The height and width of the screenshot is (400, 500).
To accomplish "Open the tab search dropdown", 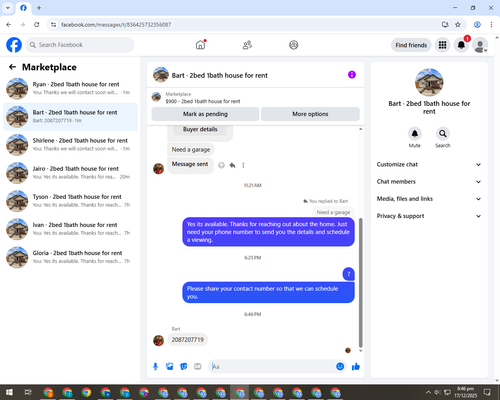I will click(x=8, y=8).
